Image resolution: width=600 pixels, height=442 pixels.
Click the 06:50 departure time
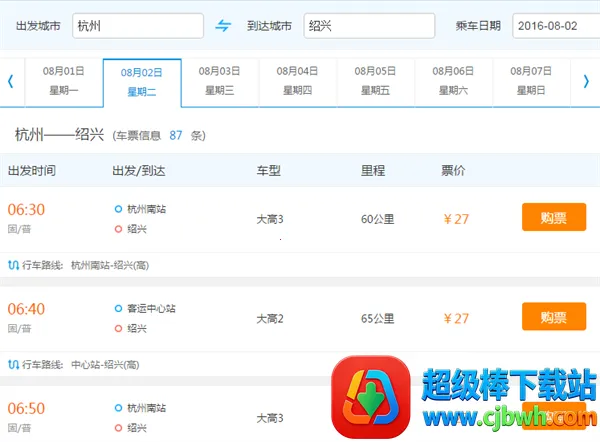coord(26,408)
